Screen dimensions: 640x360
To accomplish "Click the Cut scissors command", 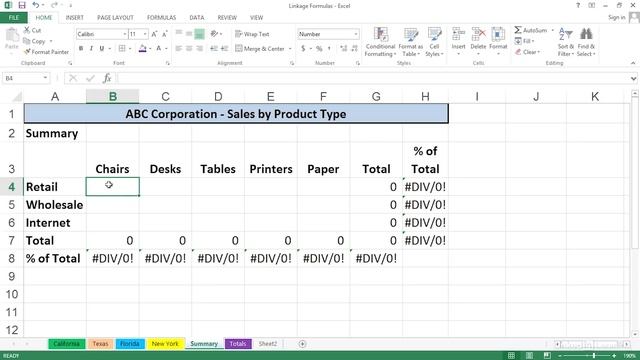I will click(32, 30).
